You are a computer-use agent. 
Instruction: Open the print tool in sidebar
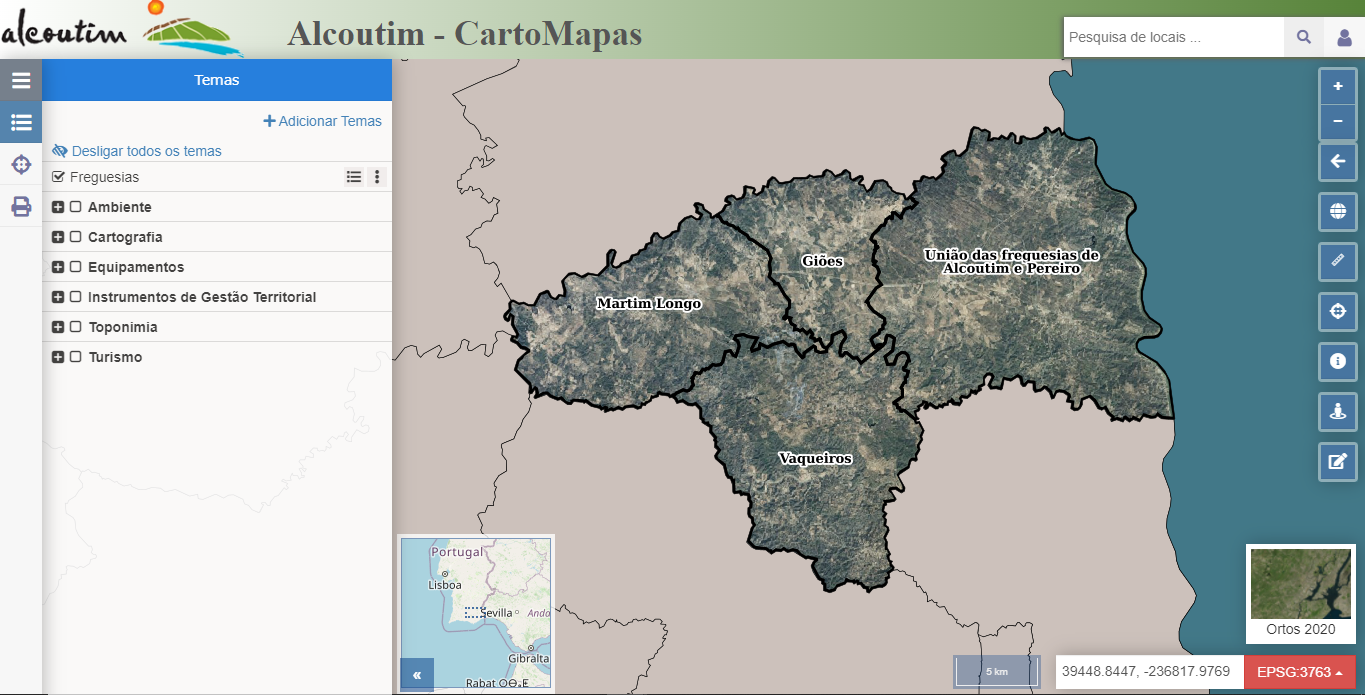(x=21, y=207)
